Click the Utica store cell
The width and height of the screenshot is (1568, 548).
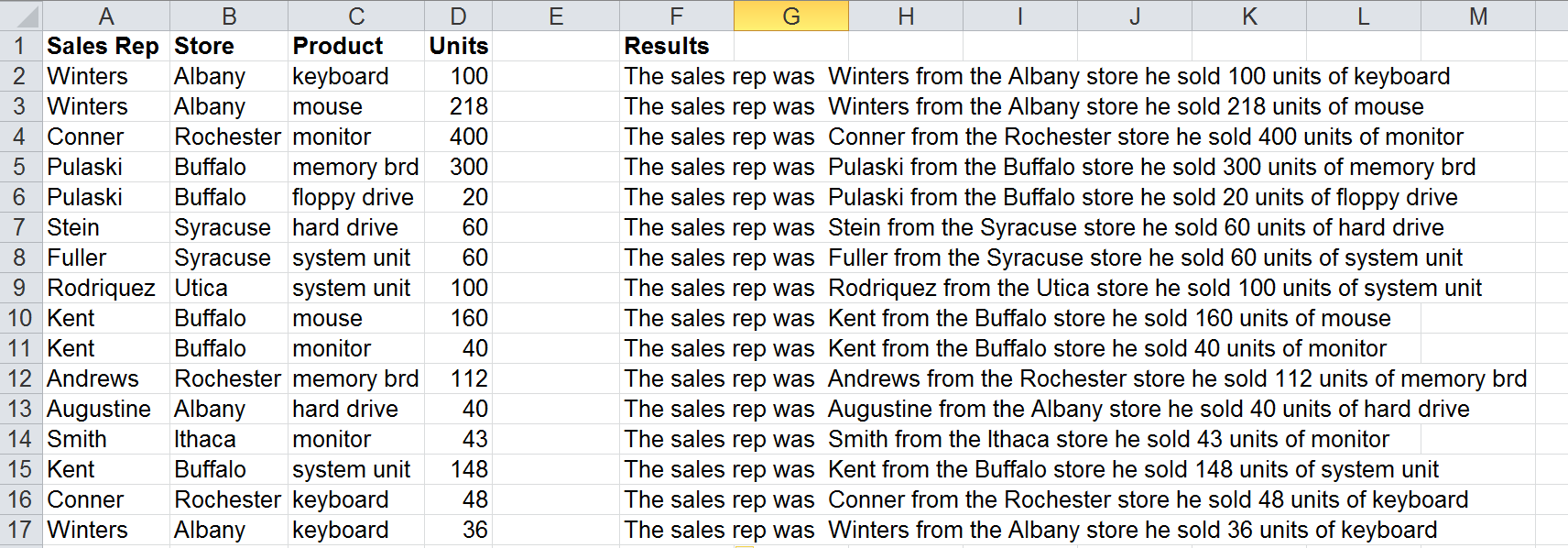tap(229, 288)
